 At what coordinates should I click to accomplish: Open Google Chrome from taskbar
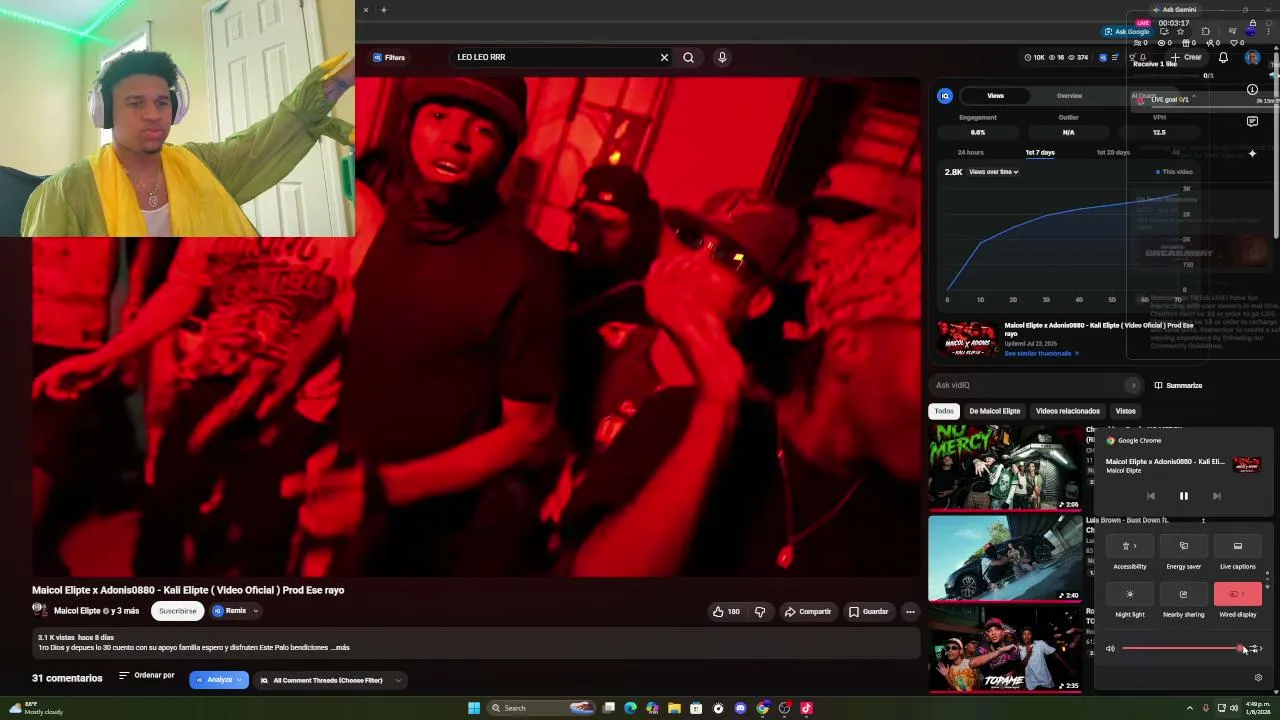(762, 708)
